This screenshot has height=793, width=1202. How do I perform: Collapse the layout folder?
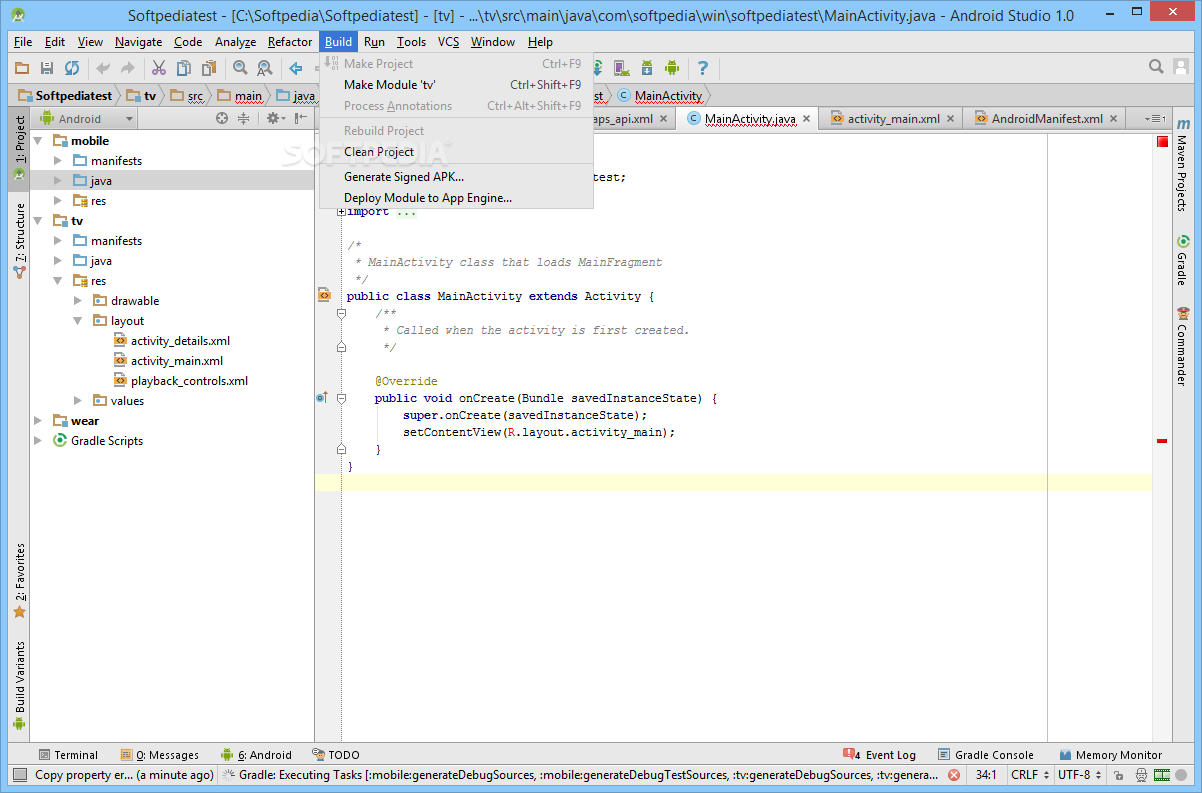[78, 321]
